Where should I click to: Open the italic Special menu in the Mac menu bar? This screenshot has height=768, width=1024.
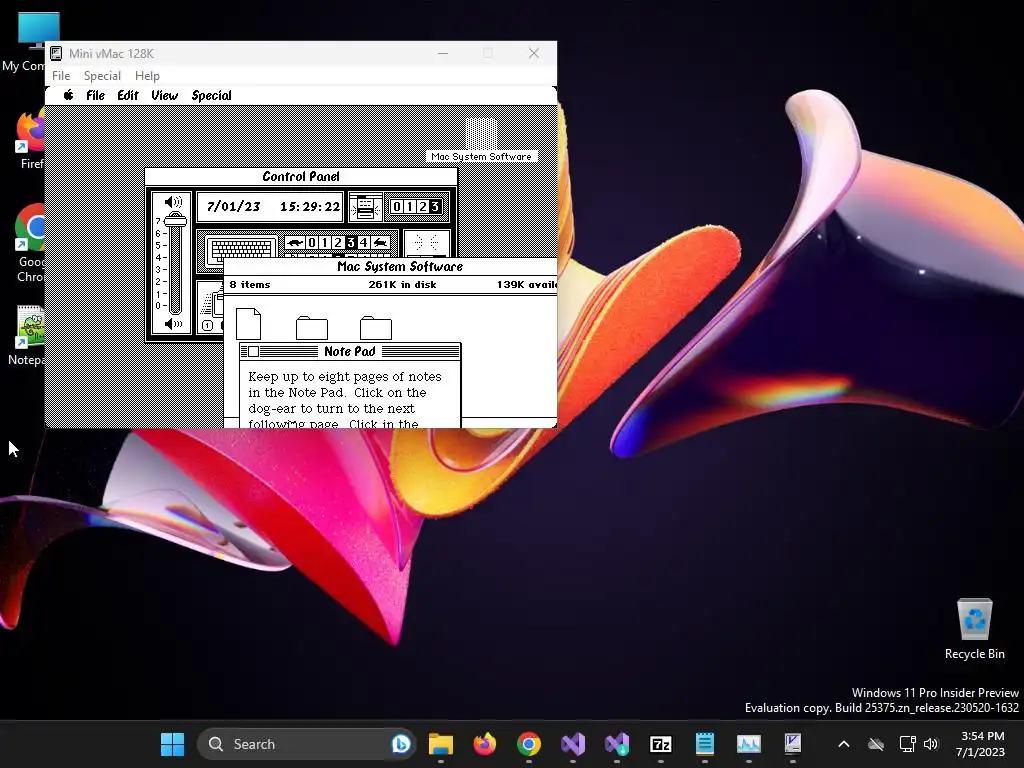[212, 95]
